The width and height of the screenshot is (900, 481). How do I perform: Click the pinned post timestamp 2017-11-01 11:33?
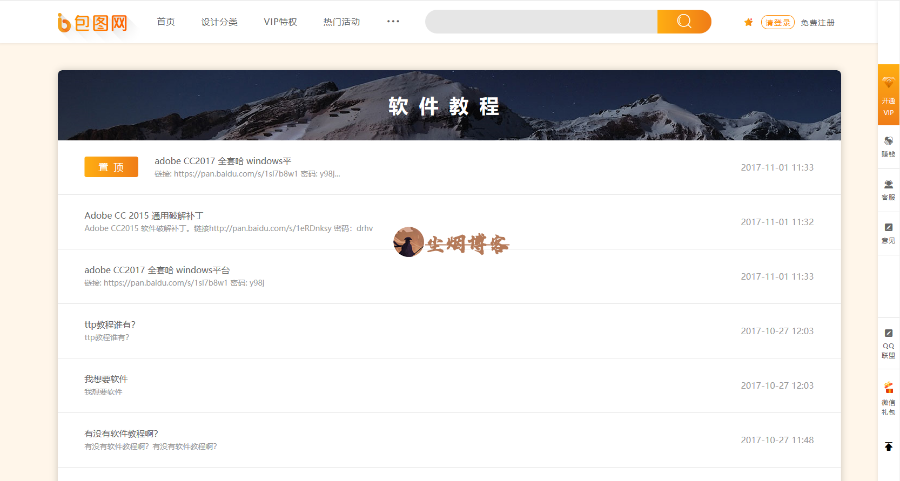click(x=777, y=168)
